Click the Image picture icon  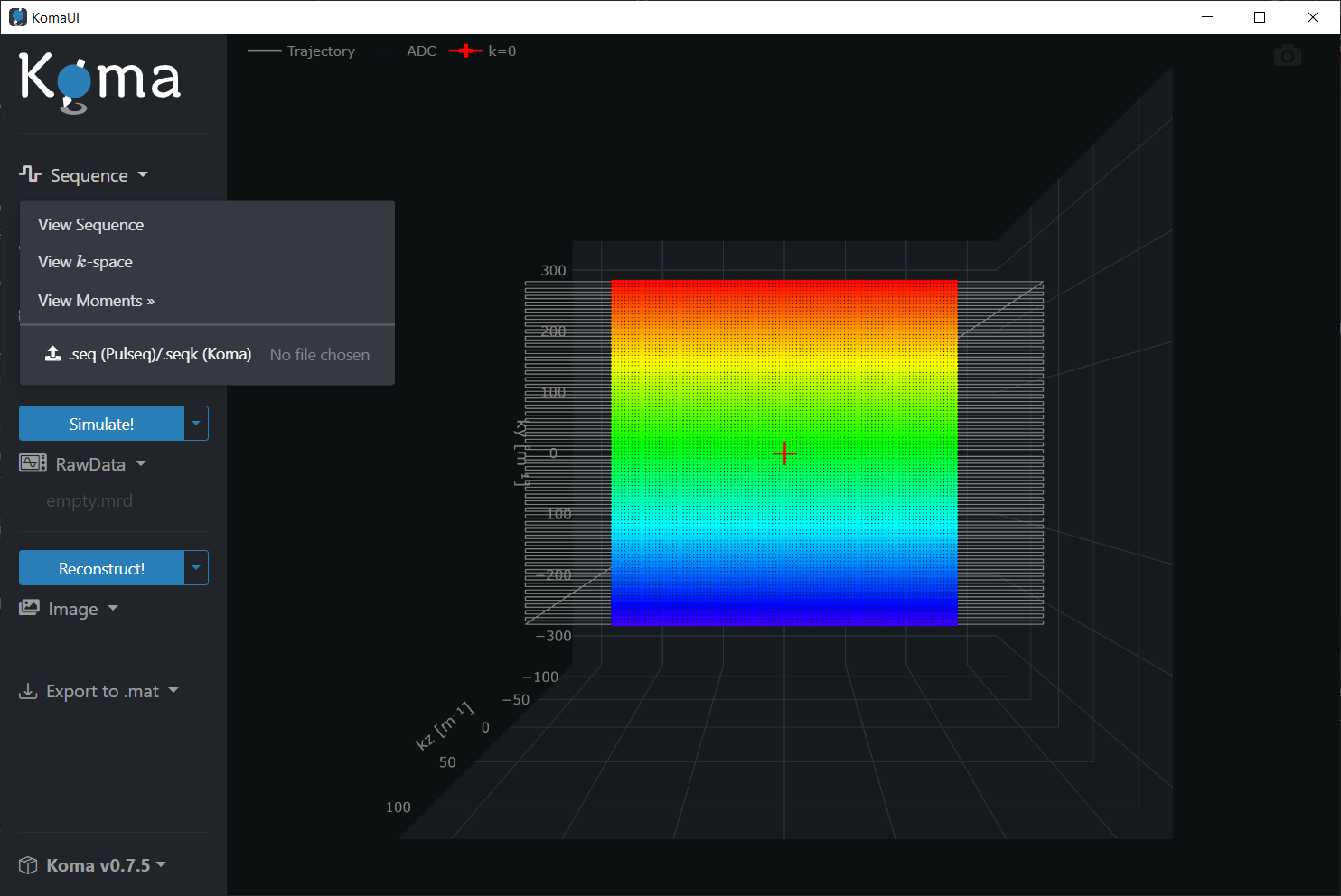click(x=30, y=608)
